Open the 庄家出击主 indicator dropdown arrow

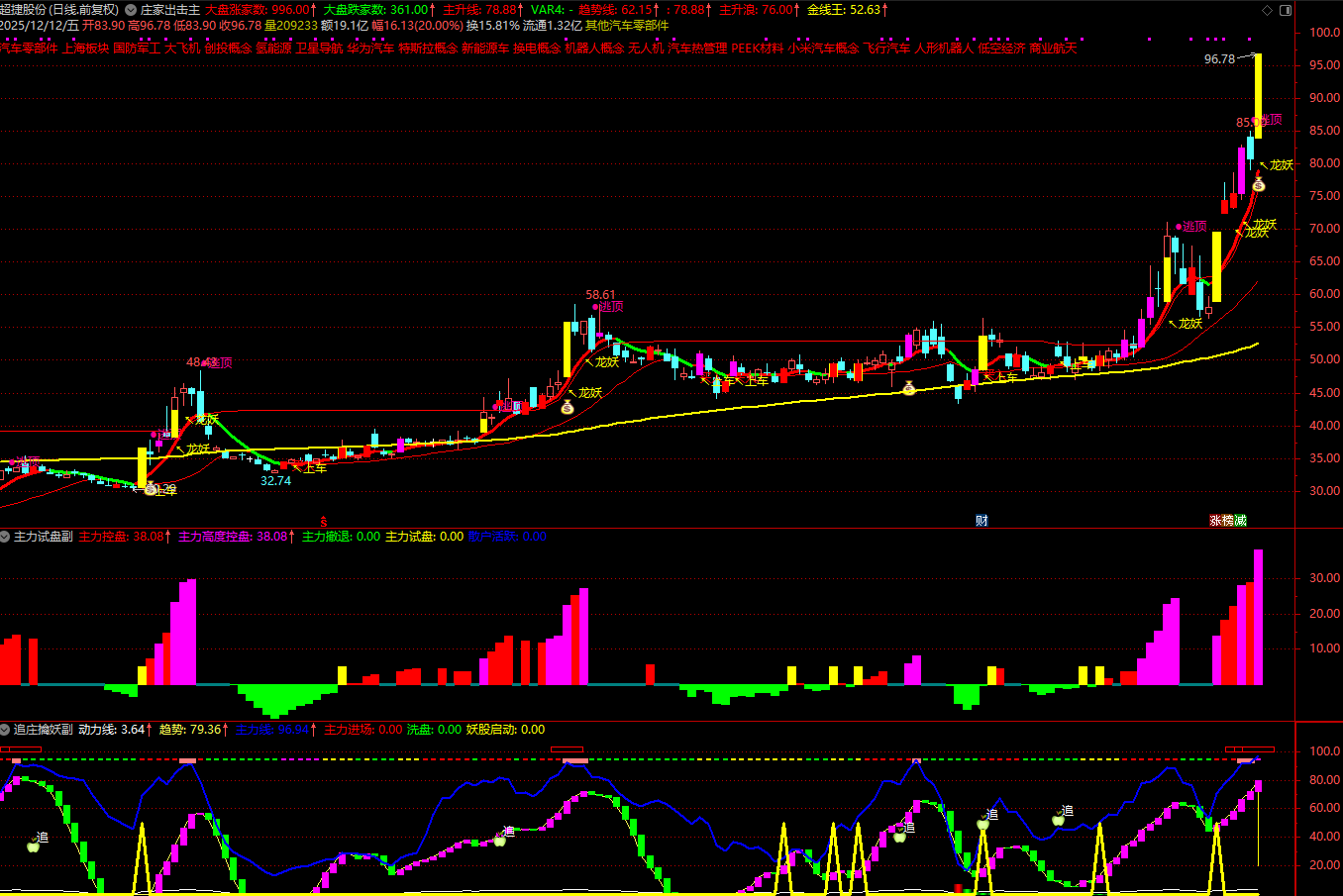(131, 10)
